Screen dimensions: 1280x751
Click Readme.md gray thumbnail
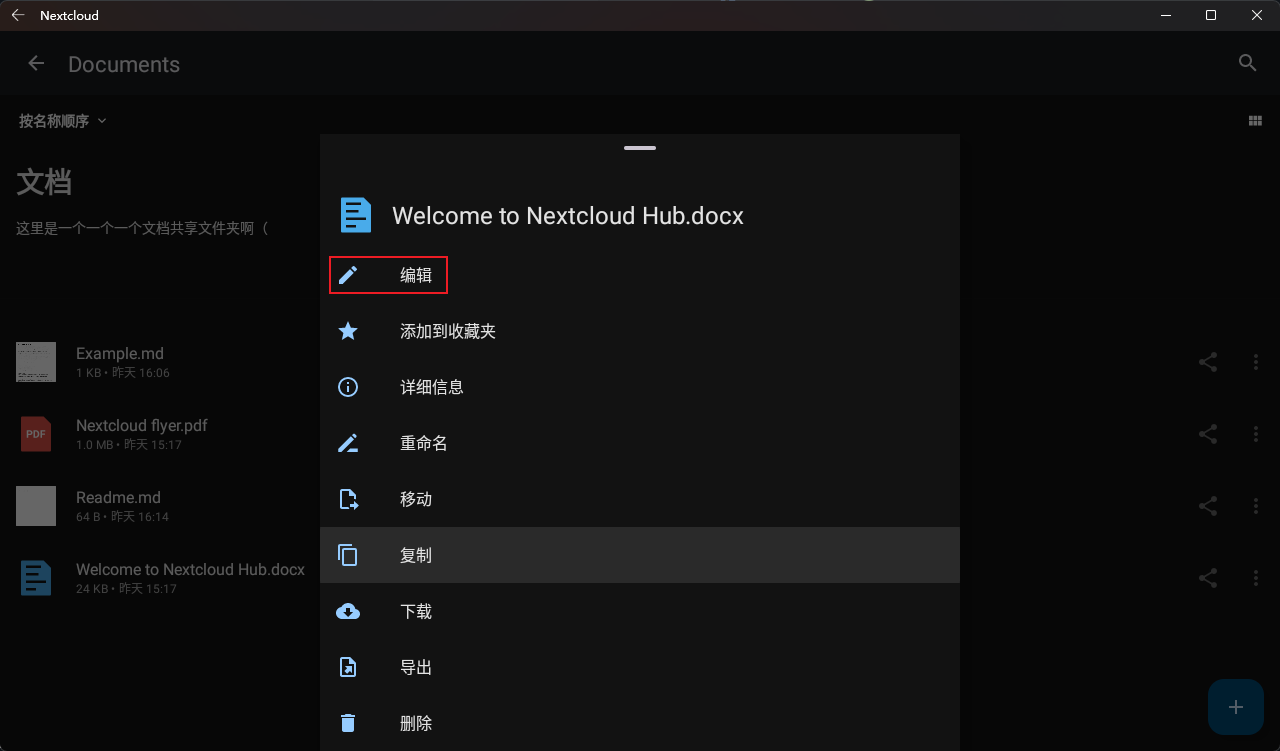click(36, 506)
